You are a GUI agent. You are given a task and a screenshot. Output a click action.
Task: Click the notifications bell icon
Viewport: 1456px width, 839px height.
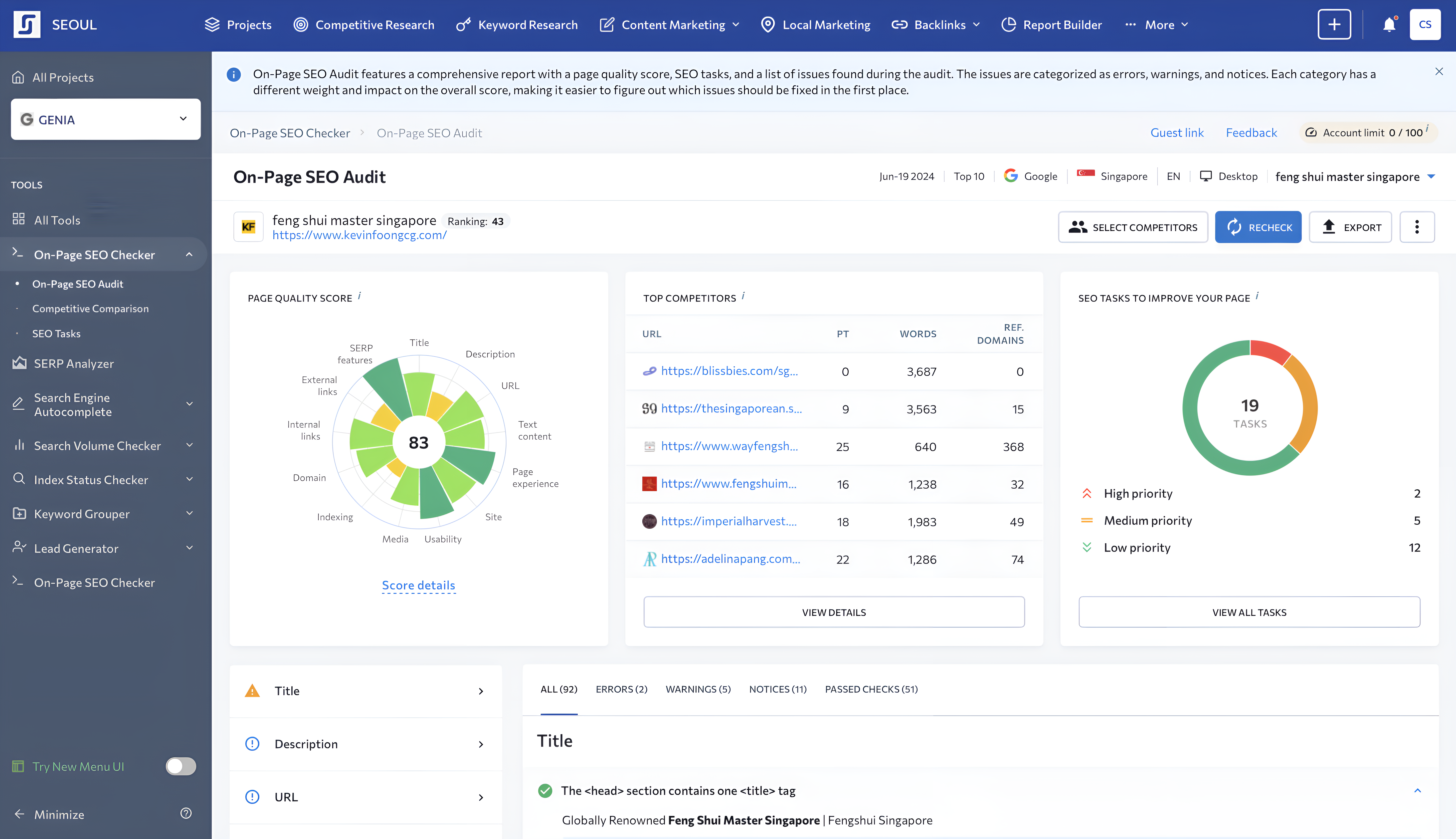click(1389, 25)
